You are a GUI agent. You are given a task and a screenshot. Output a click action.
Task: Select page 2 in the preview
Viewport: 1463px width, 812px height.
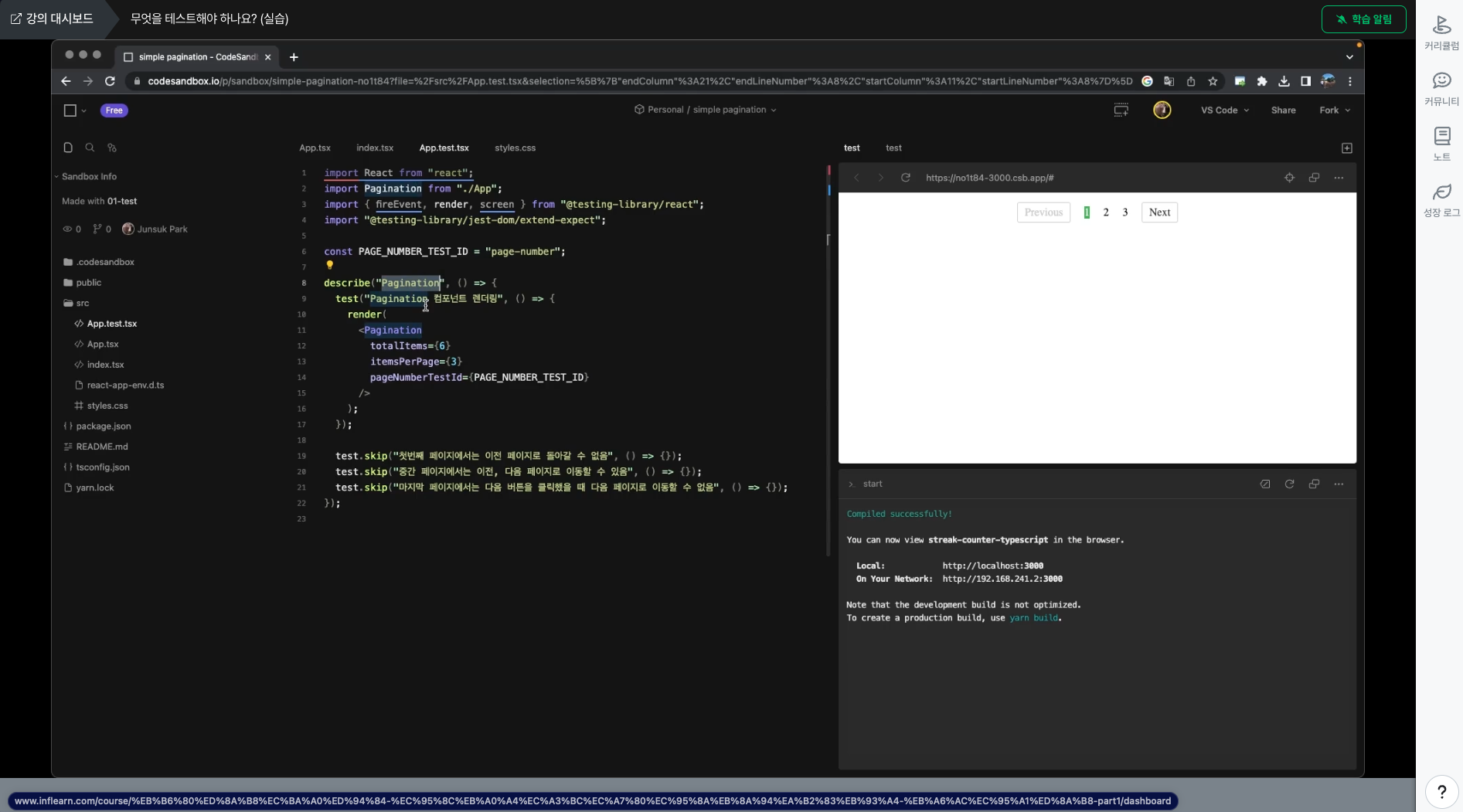pyautogui.click(x=1106, y=212)
